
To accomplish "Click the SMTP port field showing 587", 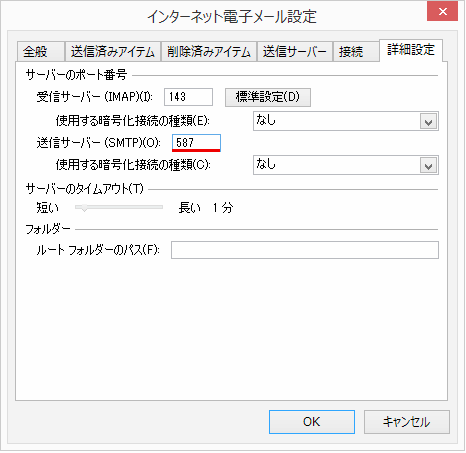I will point(196,143).
